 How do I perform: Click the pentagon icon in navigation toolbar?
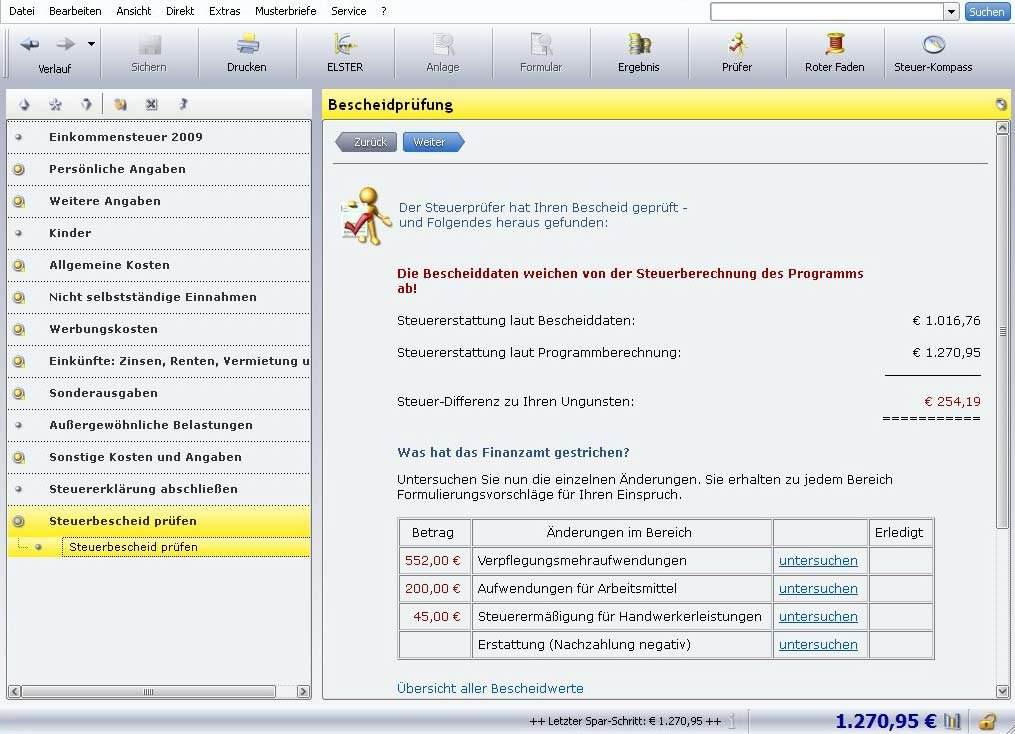pyautogui.click(x=87, y=104)
